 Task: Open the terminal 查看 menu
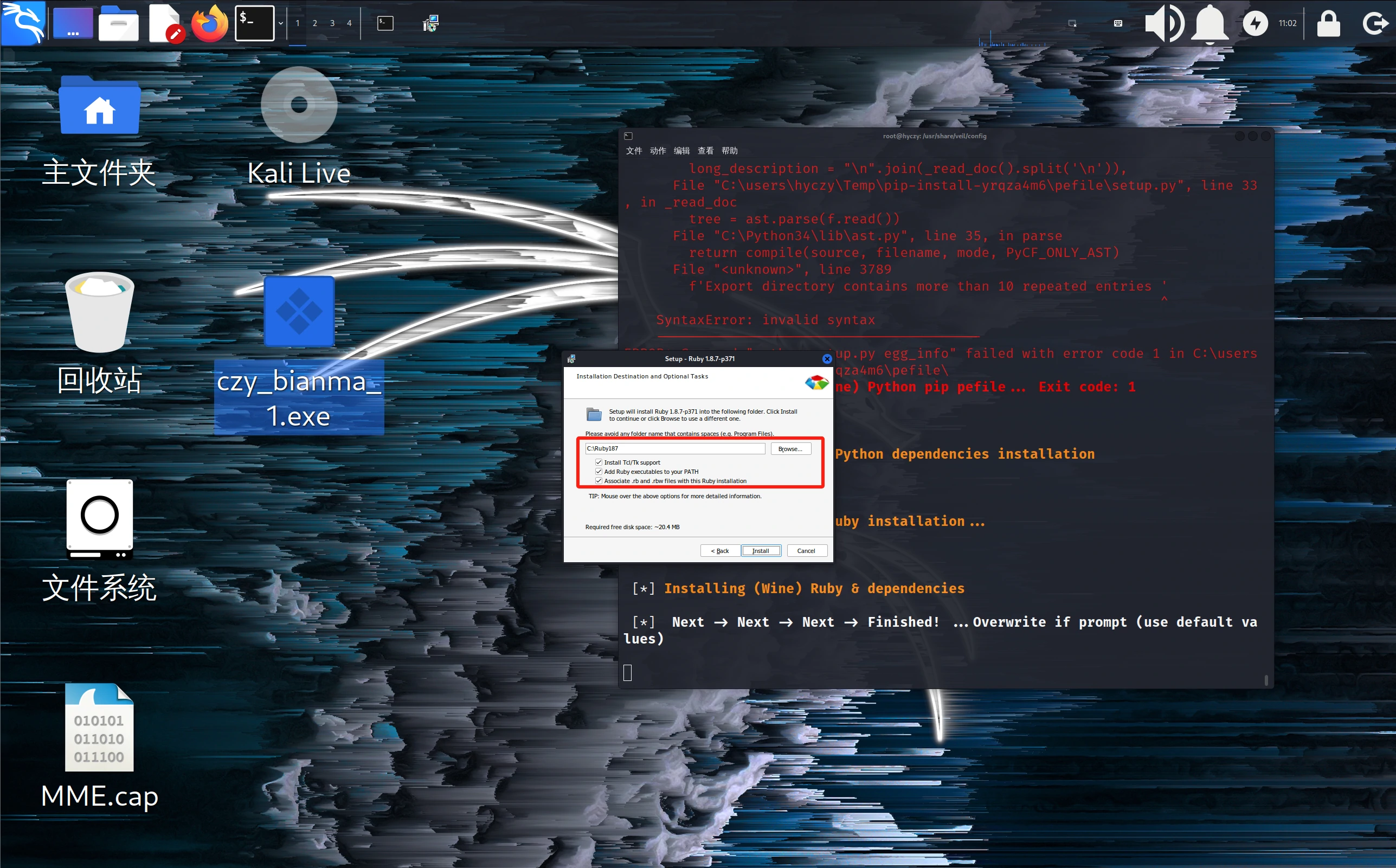tap(705, 151)
